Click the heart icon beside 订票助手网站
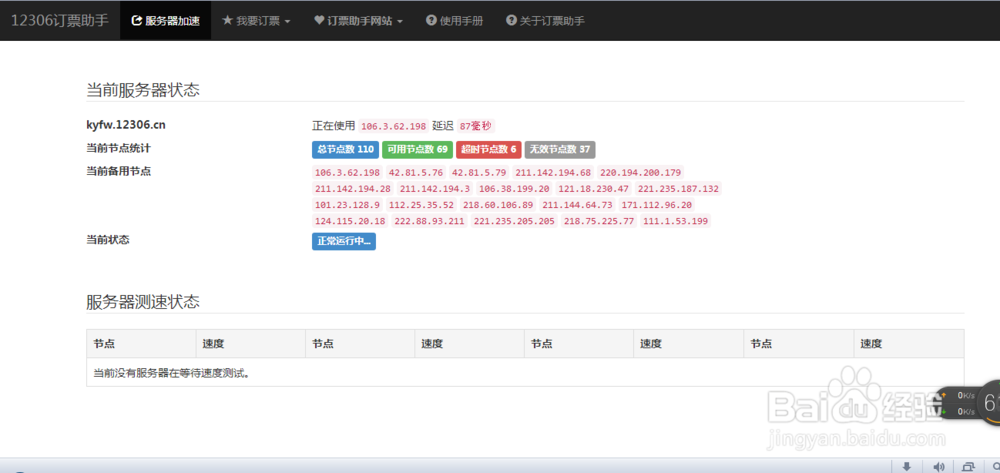 tap(320, 20)
